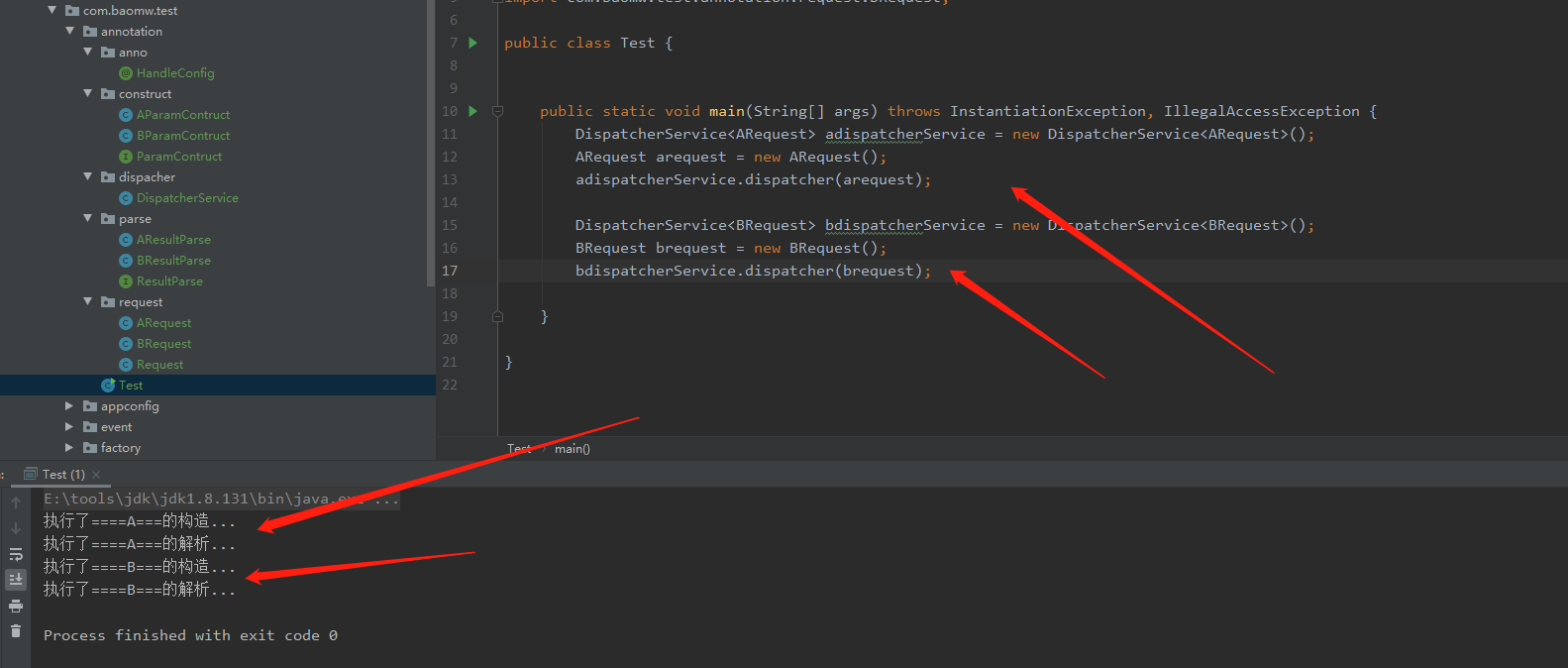Screen dimensions: 1568x668
Task: Click the '执行了====B===的解析...' console line
Action: point(140,590)
